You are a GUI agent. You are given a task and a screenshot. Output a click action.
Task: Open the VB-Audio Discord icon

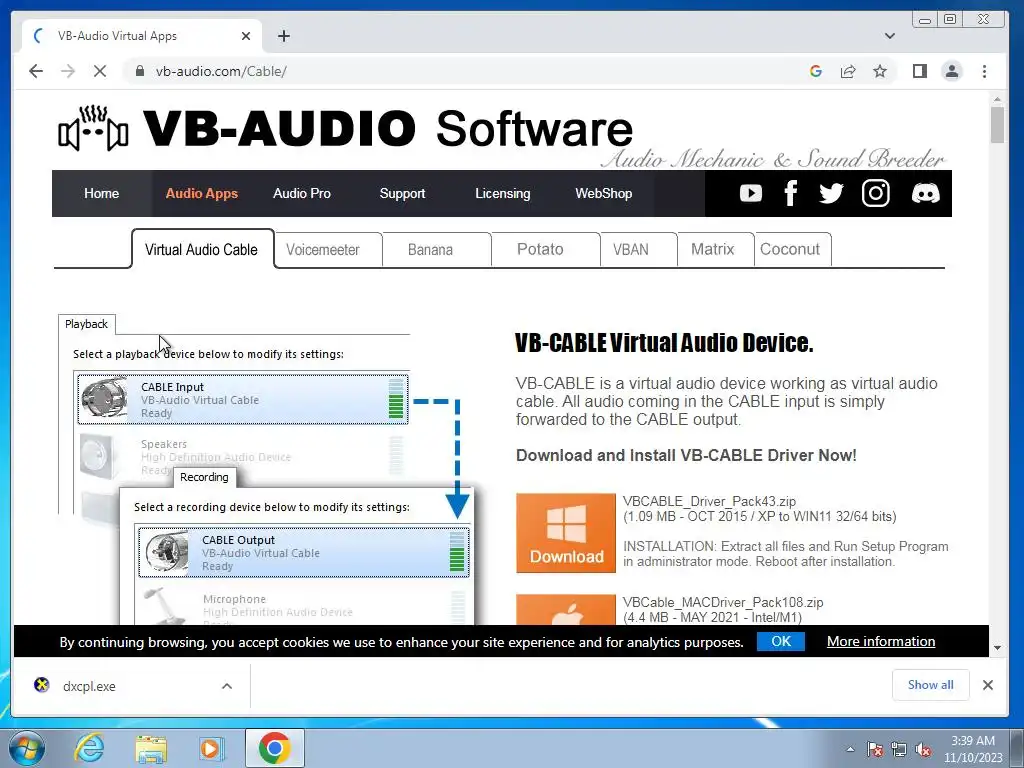[x=925, y=193]
